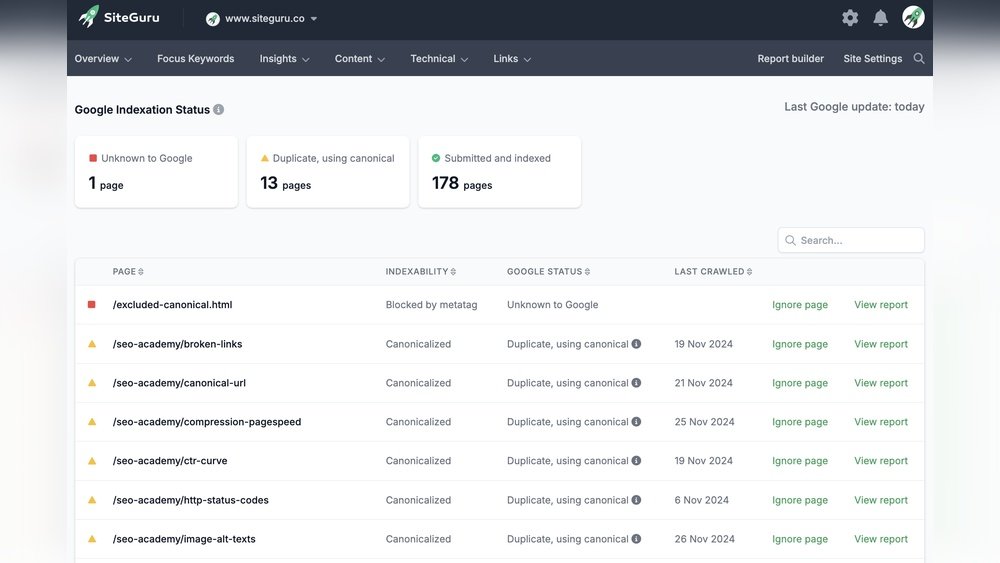Select the Submitted and indexed card
Viewport: 1000px width, 563px height.
coord(499,172)
